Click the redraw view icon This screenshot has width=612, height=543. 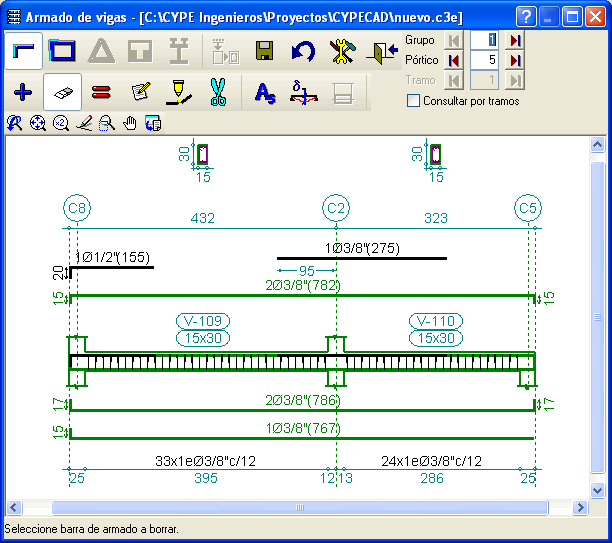15,123
